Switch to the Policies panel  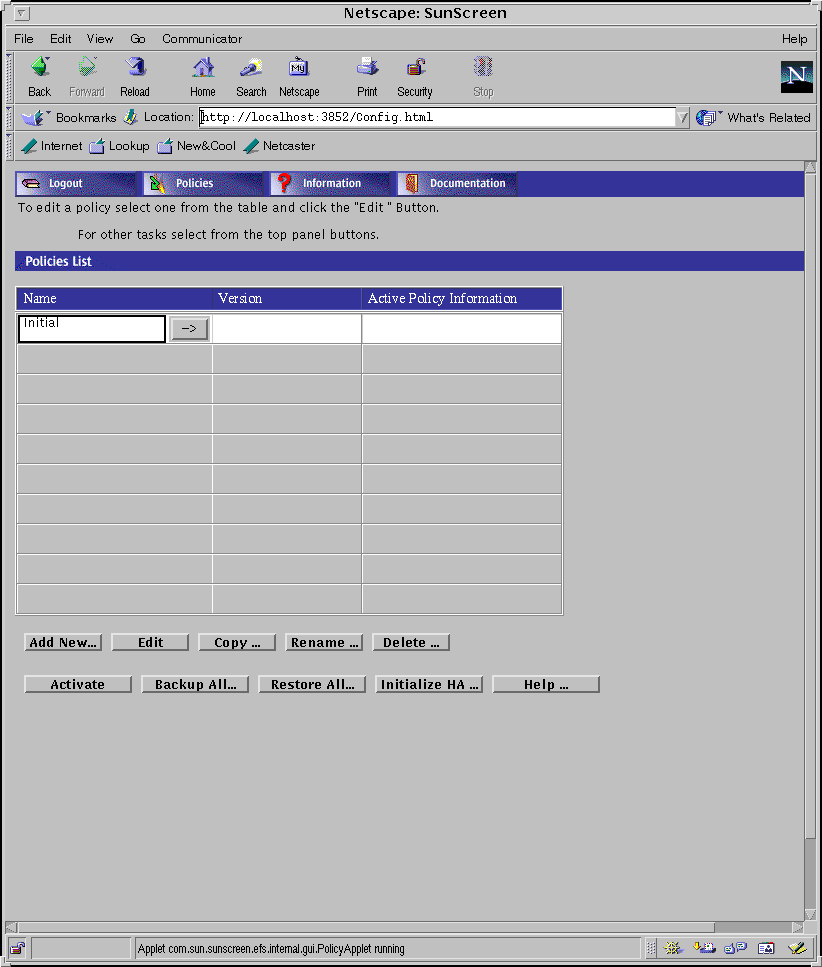[203, 183]
